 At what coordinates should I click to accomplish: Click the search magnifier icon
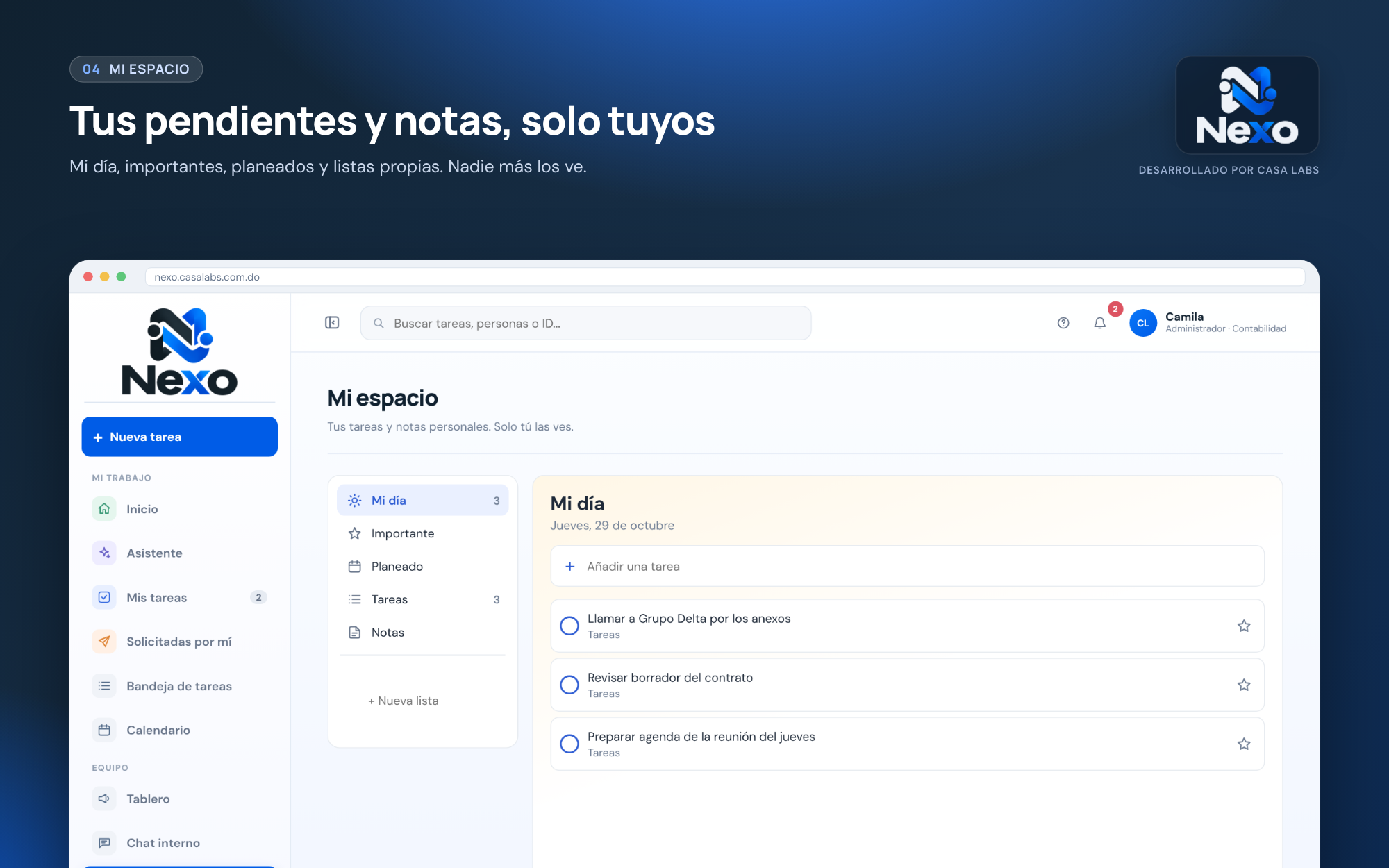click(x=379, y=323)
